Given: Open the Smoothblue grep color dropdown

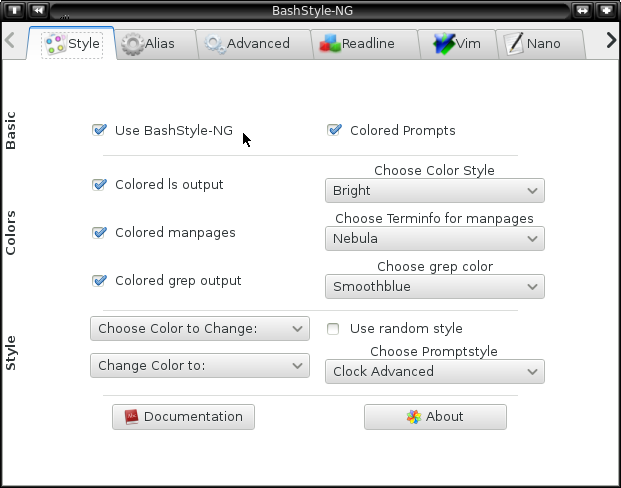Looking at the screenshot, I should click(x=435, y=286).
